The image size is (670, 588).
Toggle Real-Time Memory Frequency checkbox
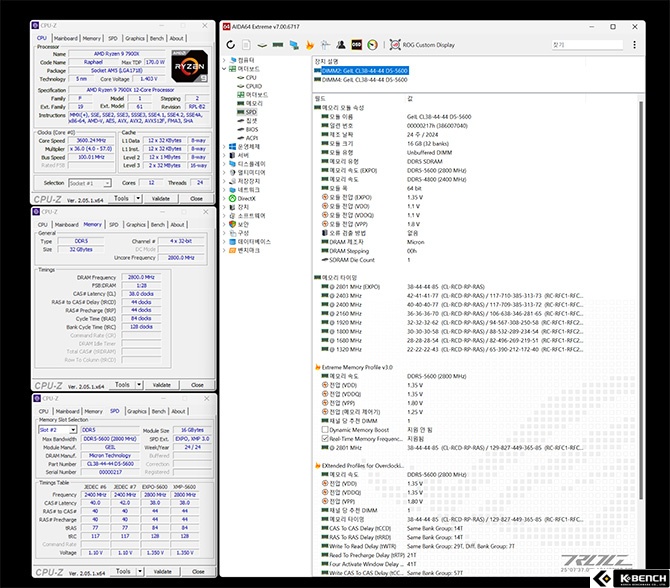[x=325, y=438]
